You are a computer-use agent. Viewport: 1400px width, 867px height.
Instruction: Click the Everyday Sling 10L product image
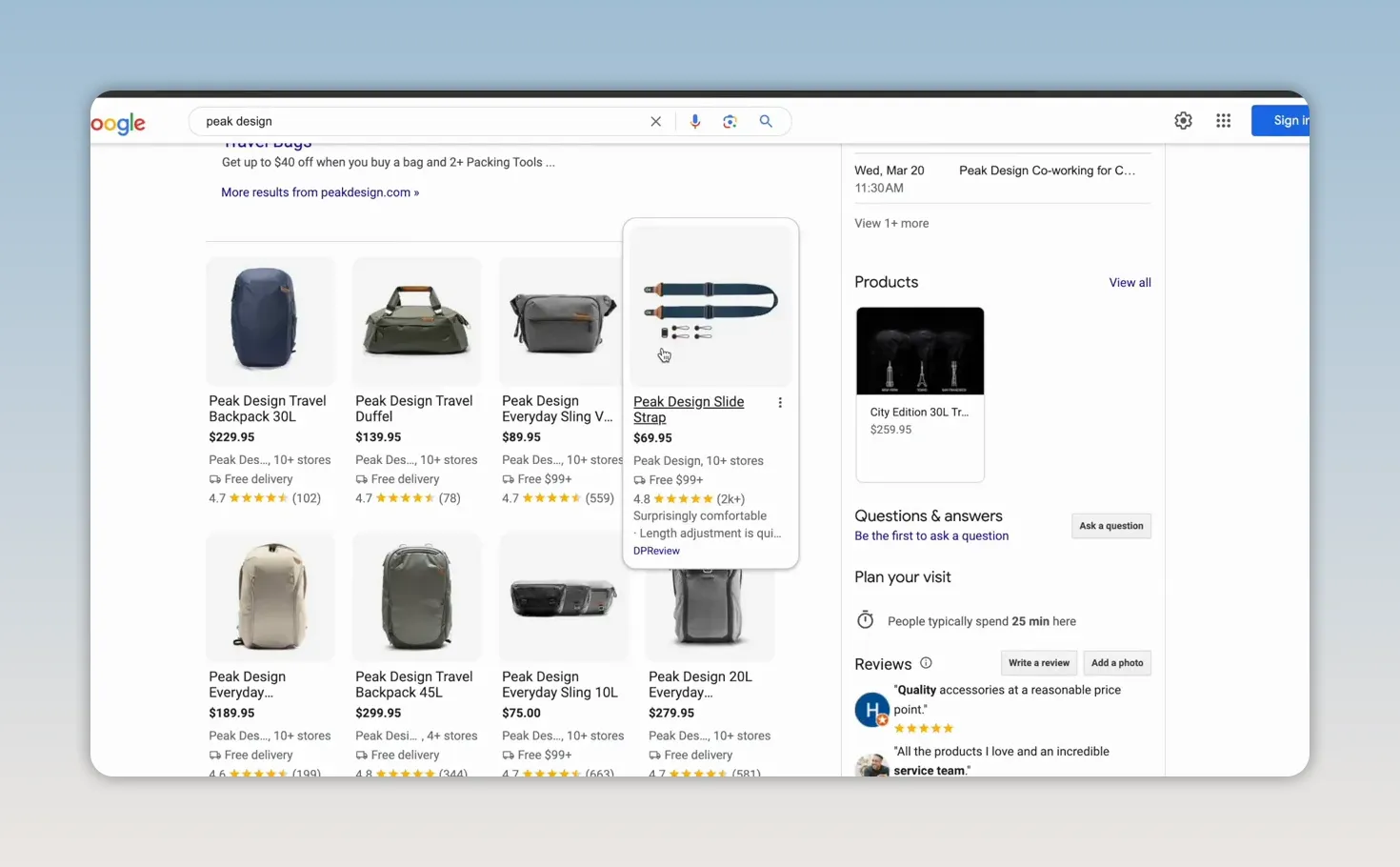click(x=564, y=598)
